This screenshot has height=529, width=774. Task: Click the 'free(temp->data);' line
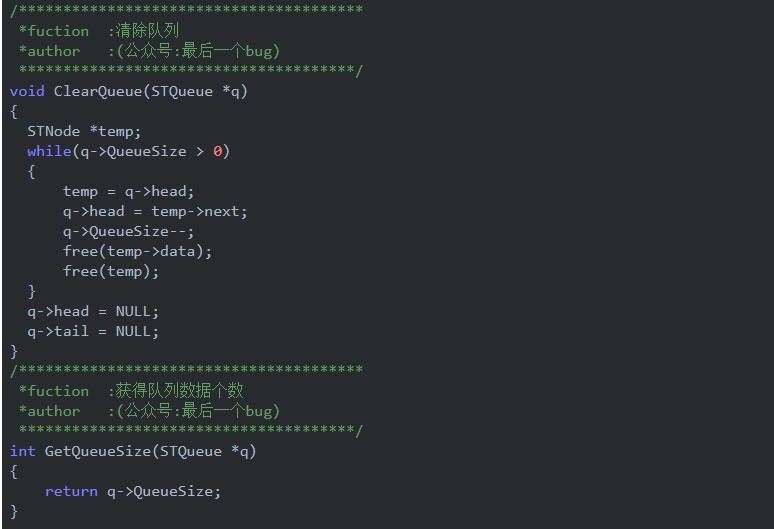coord(138,251)
